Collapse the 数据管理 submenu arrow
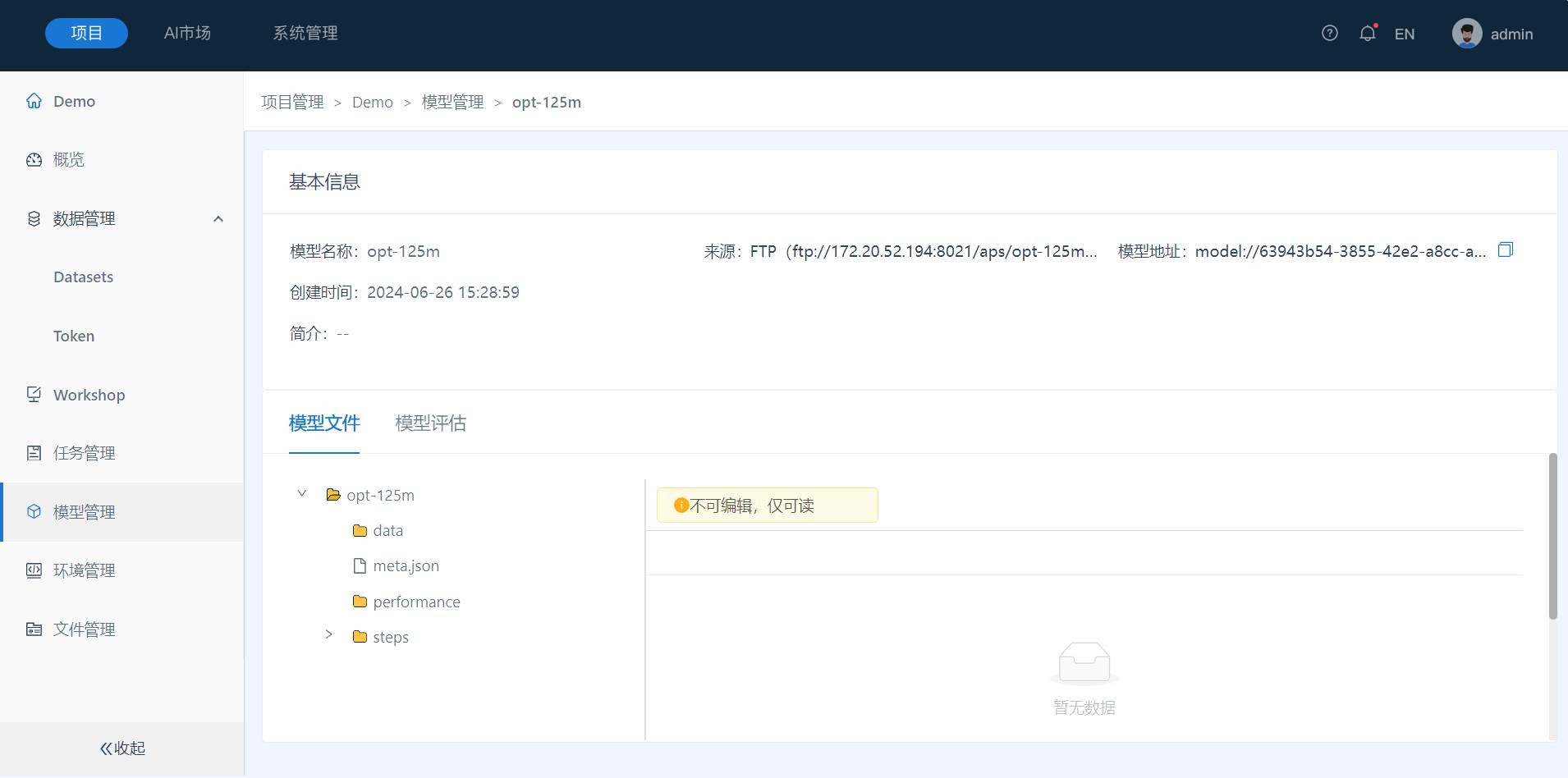Image resolution: width=1568 pixels, height=778 pixels. 218,219
